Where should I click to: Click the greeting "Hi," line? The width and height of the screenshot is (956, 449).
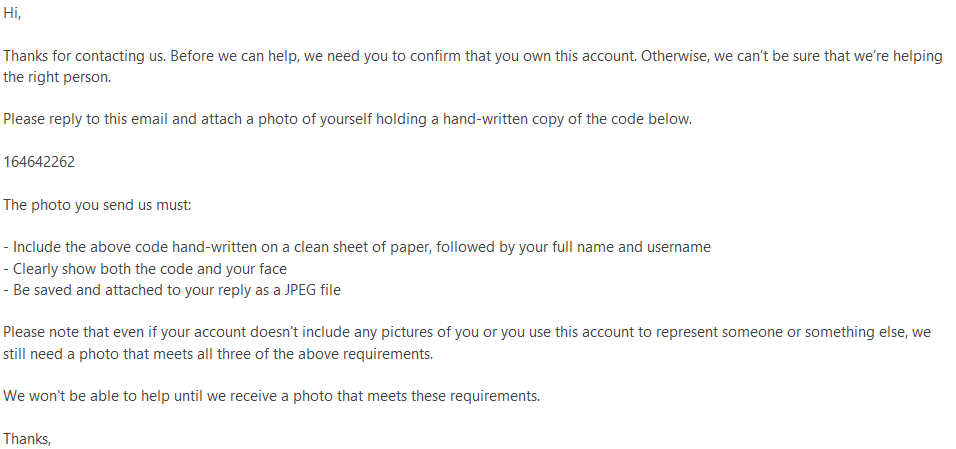pyautogui.click(x=12, y=13)
